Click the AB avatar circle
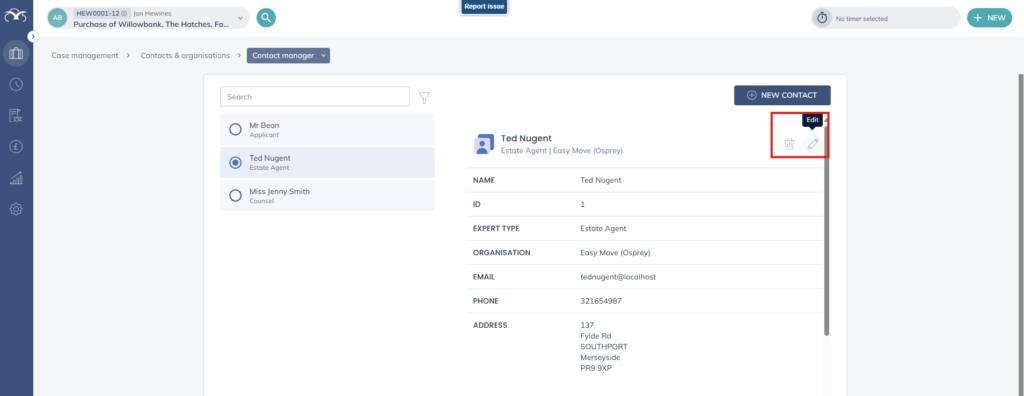This screenshot has height=396, width=1024. (57, 18)
